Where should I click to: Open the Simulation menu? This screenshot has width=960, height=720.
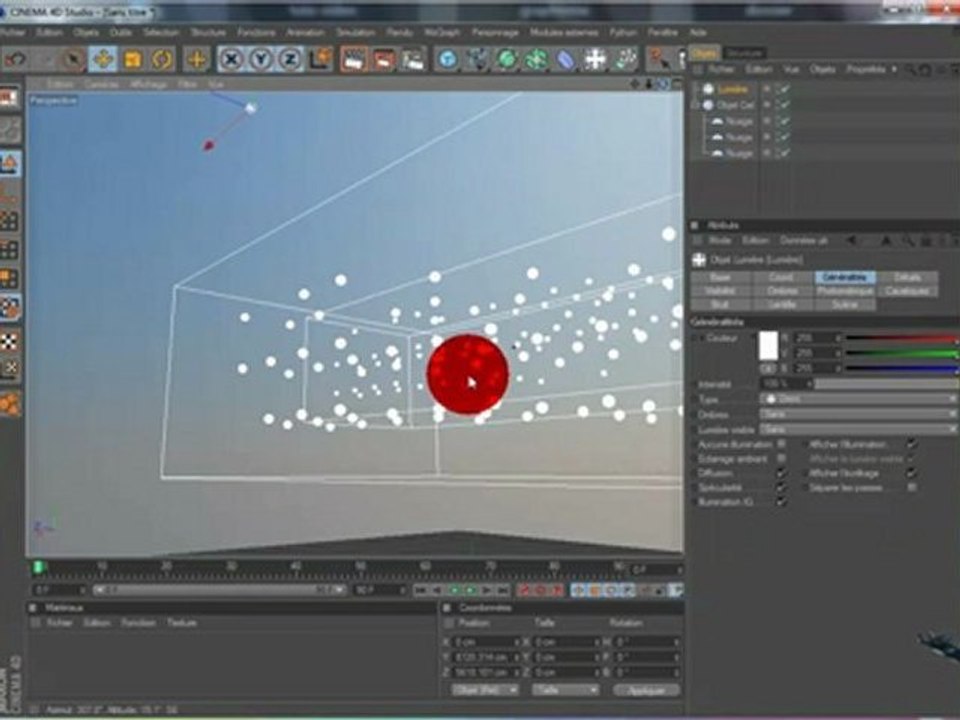(356, 32)
